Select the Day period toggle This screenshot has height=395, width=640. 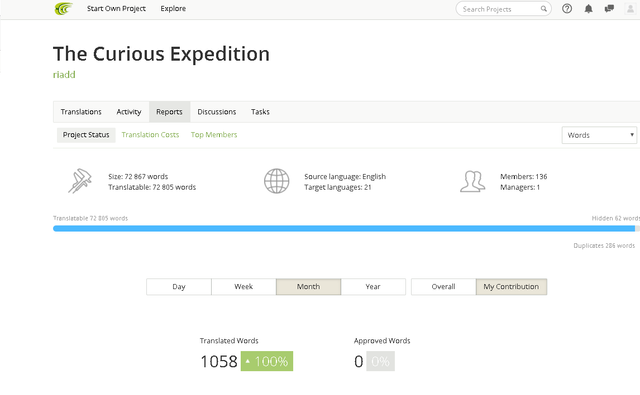pos(179,286)
